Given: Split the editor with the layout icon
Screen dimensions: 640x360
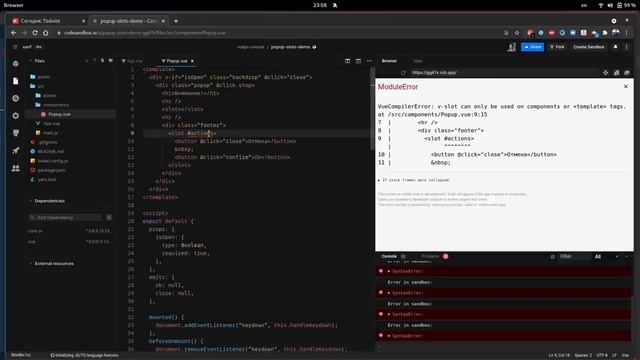Looking at the screenshot, I should [x=347, y=61].
